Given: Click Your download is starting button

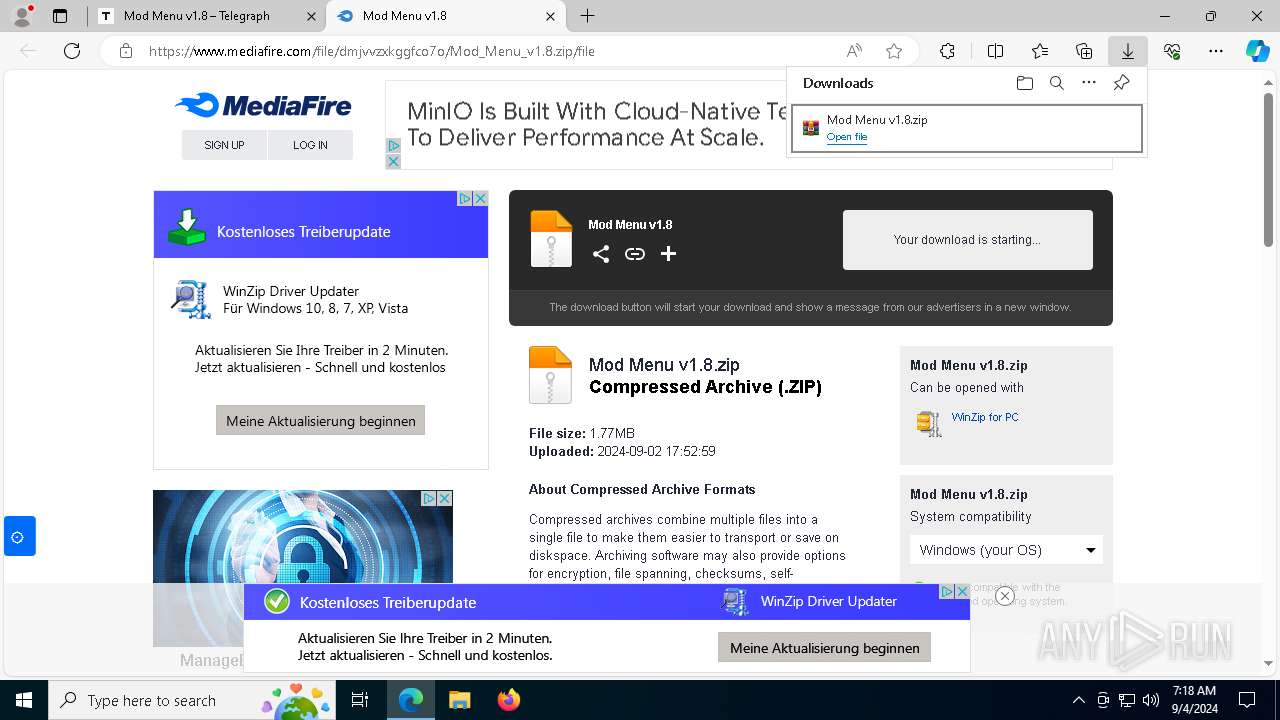Looking at the screenshot, I should 967,240.
